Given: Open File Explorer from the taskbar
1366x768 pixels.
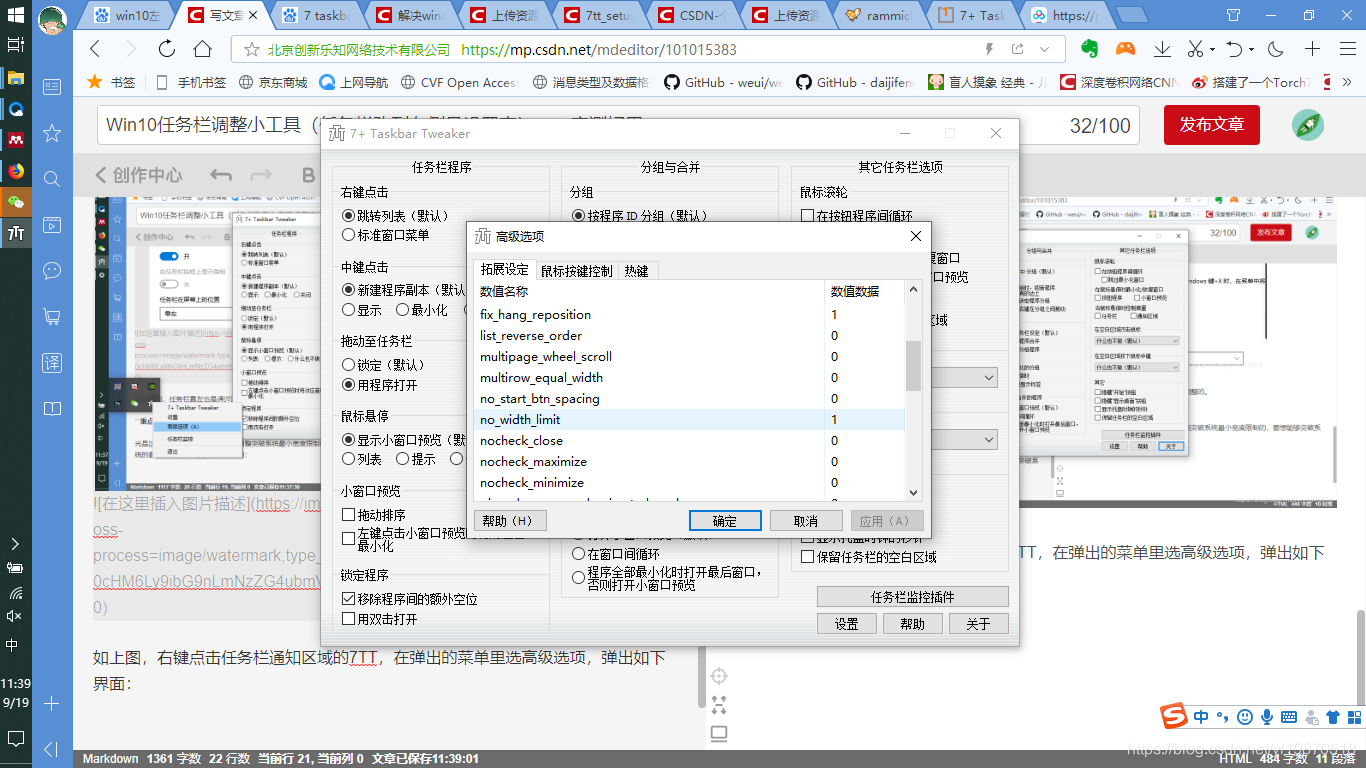Looking at the screenshot, I should click(15, 77).
